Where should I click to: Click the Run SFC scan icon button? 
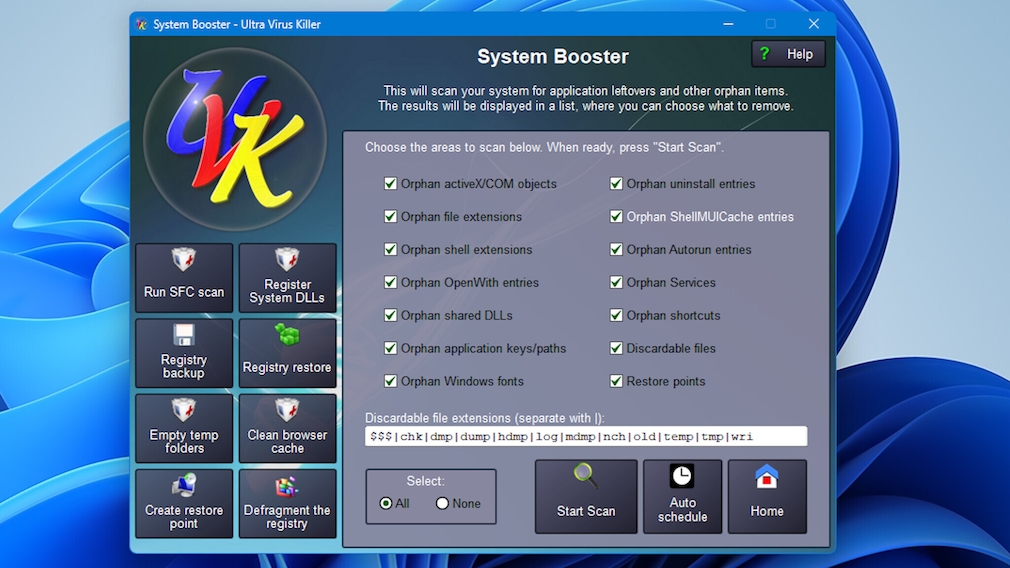pyautogui.click(x=184, y=278)
